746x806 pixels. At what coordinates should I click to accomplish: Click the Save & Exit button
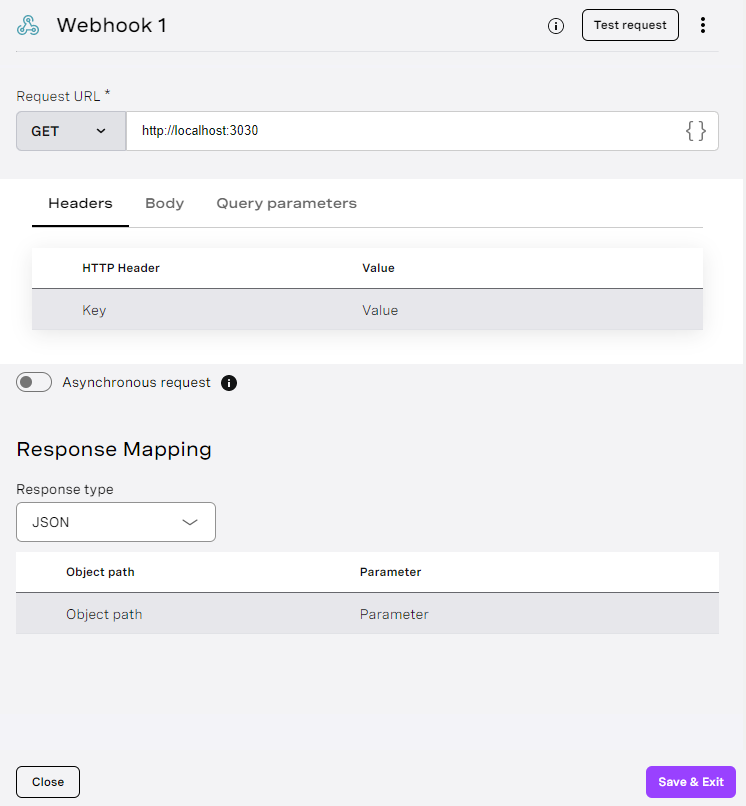click(690, 782)
